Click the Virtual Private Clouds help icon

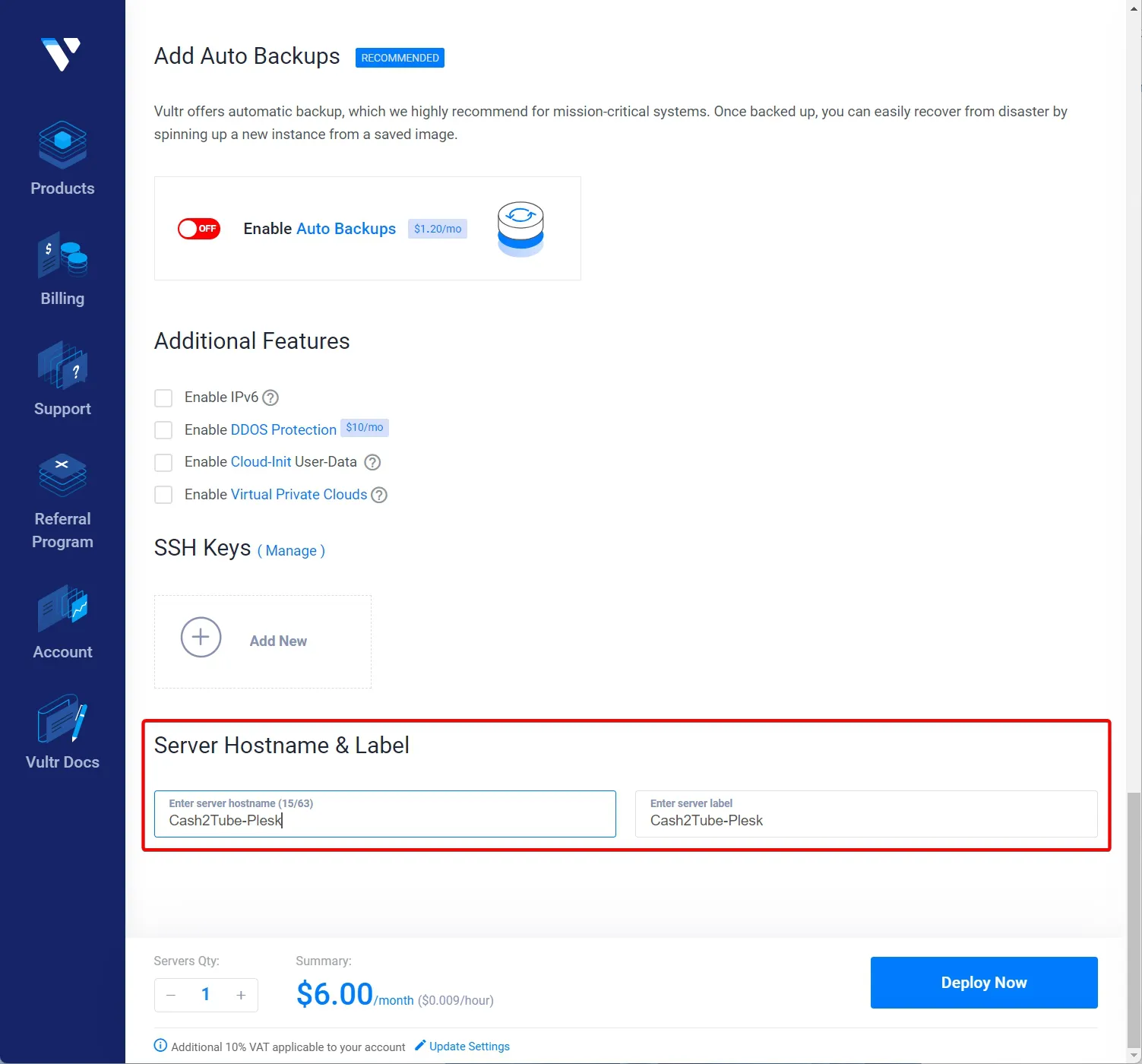click(379, 495)
